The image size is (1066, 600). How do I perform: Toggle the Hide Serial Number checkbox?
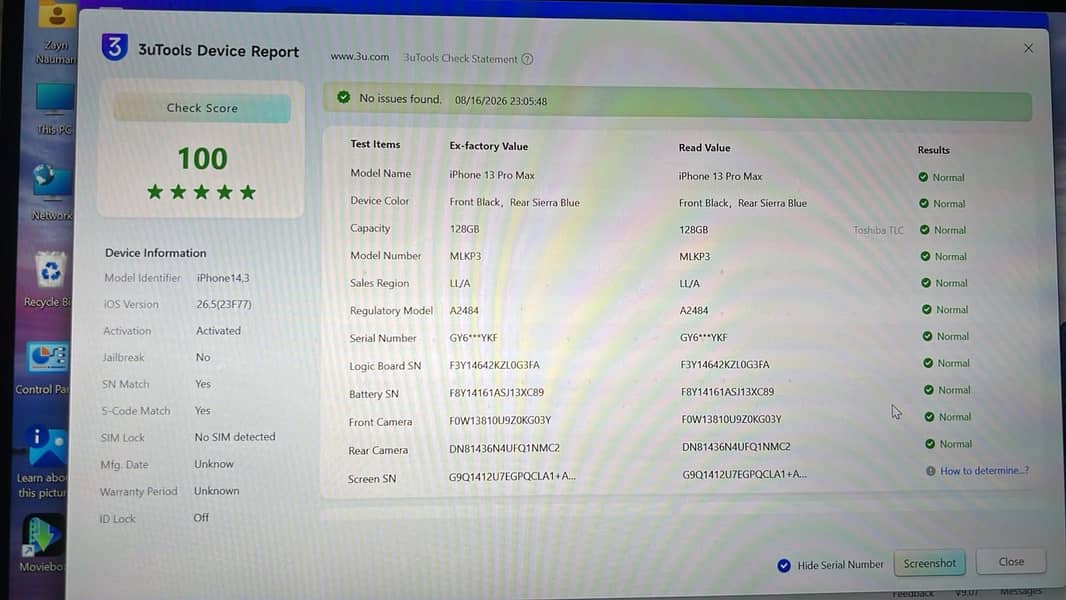click(784, 565)
